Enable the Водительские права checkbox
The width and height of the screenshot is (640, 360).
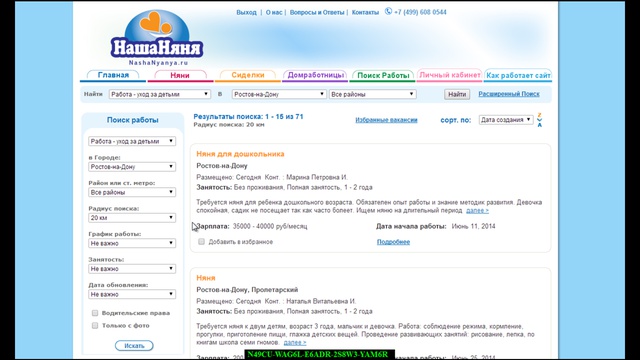coord(95,313)
